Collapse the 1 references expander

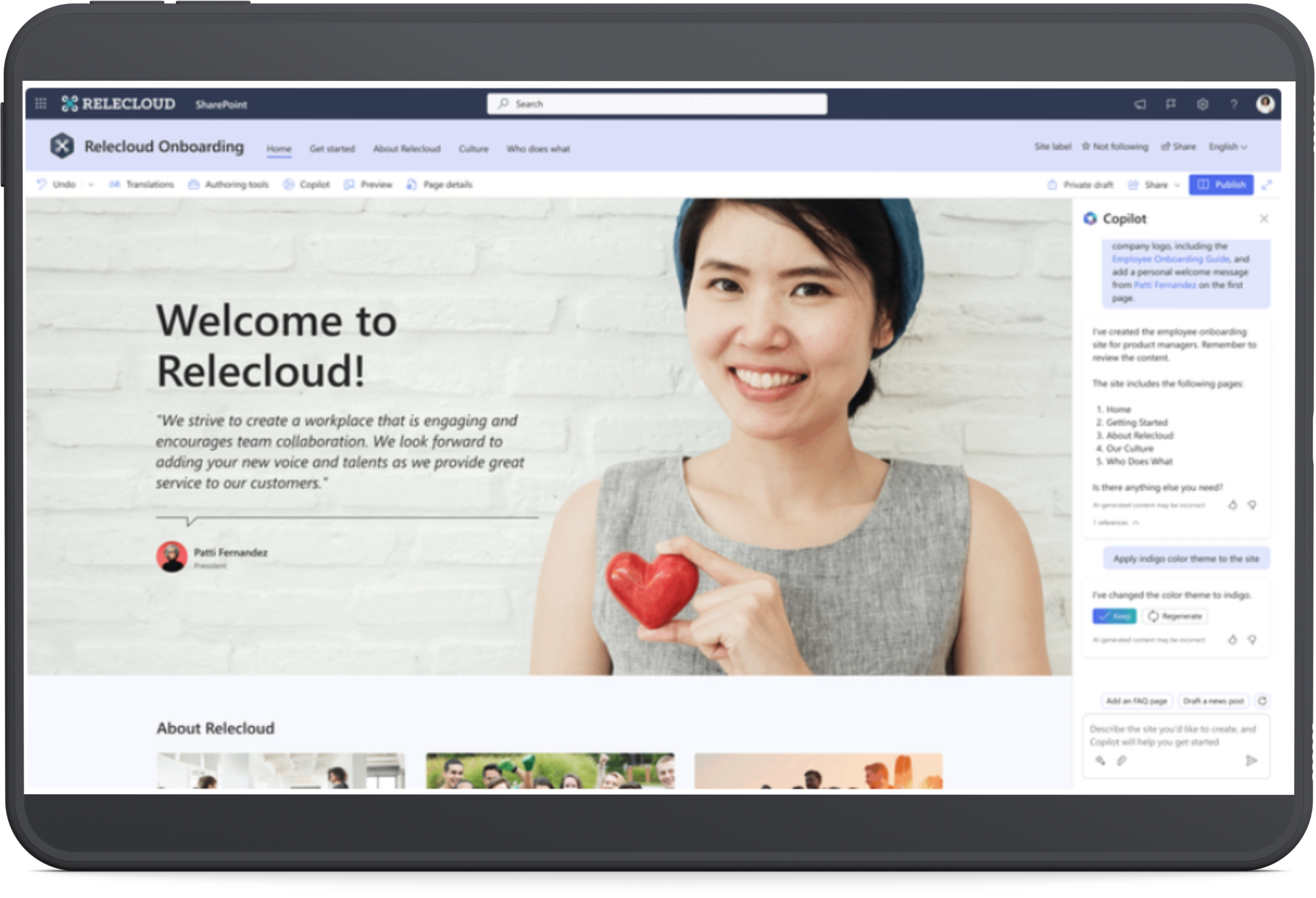[1116, 522]
